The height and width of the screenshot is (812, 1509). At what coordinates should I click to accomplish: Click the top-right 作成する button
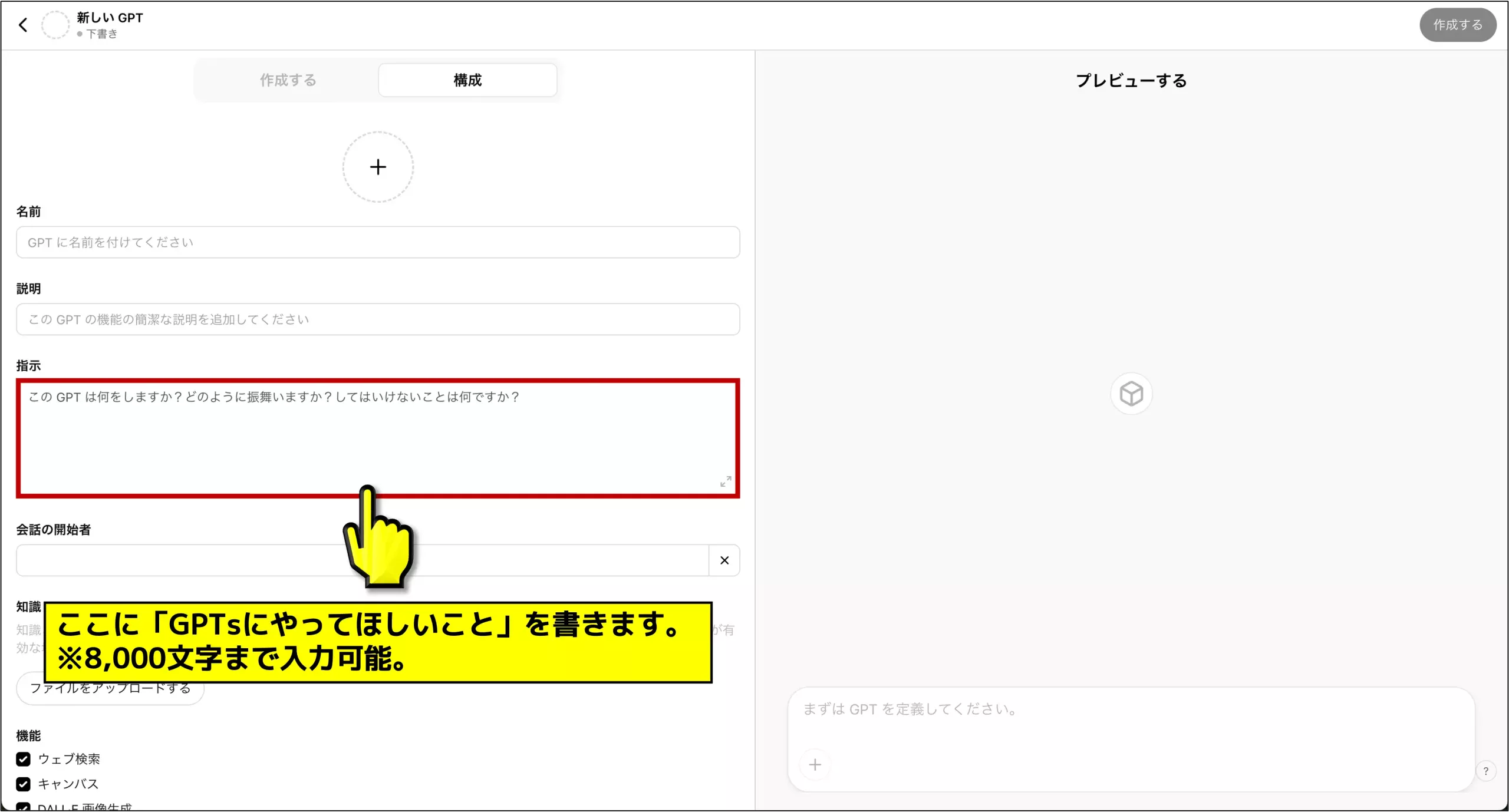click(1458, 25)
